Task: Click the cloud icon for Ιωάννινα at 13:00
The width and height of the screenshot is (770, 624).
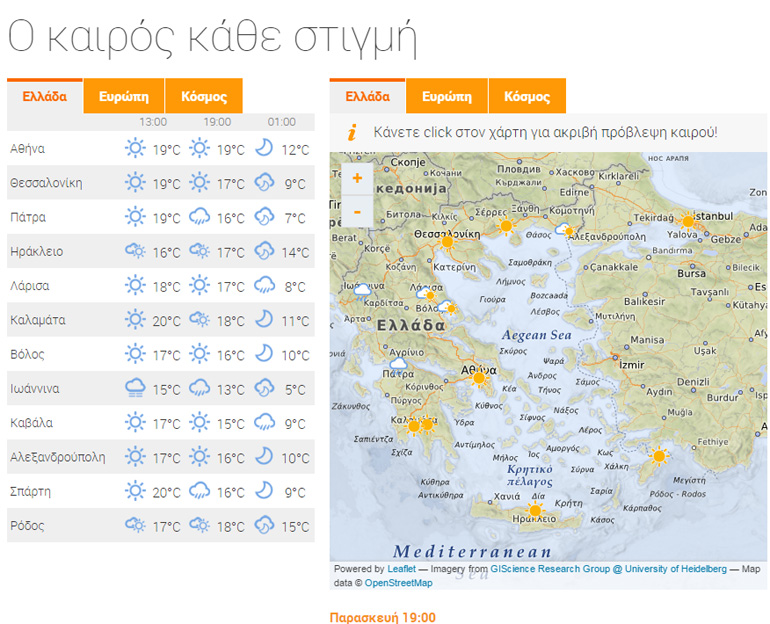Action: (135, 389)
